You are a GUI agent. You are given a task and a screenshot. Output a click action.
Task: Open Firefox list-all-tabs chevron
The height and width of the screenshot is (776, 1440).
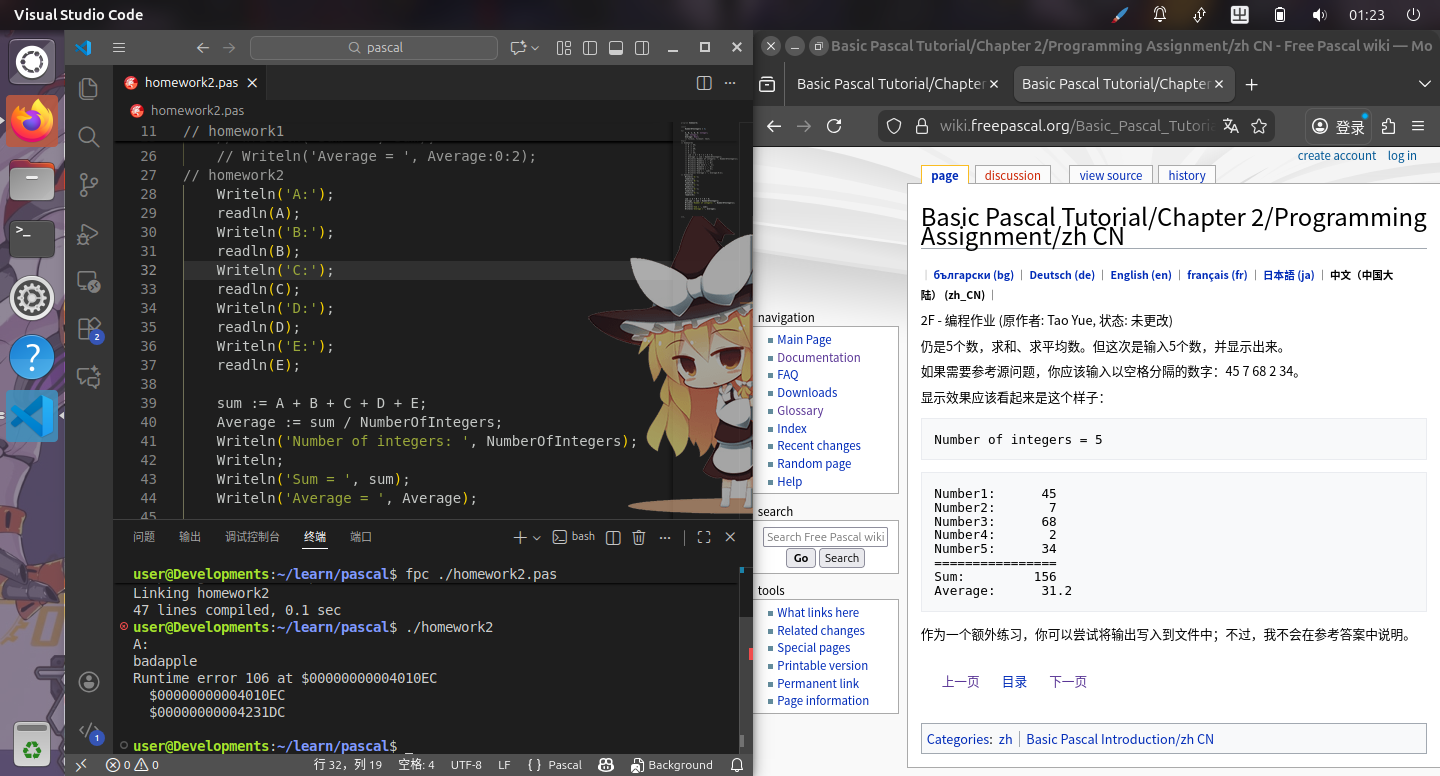coord(1424,84)
